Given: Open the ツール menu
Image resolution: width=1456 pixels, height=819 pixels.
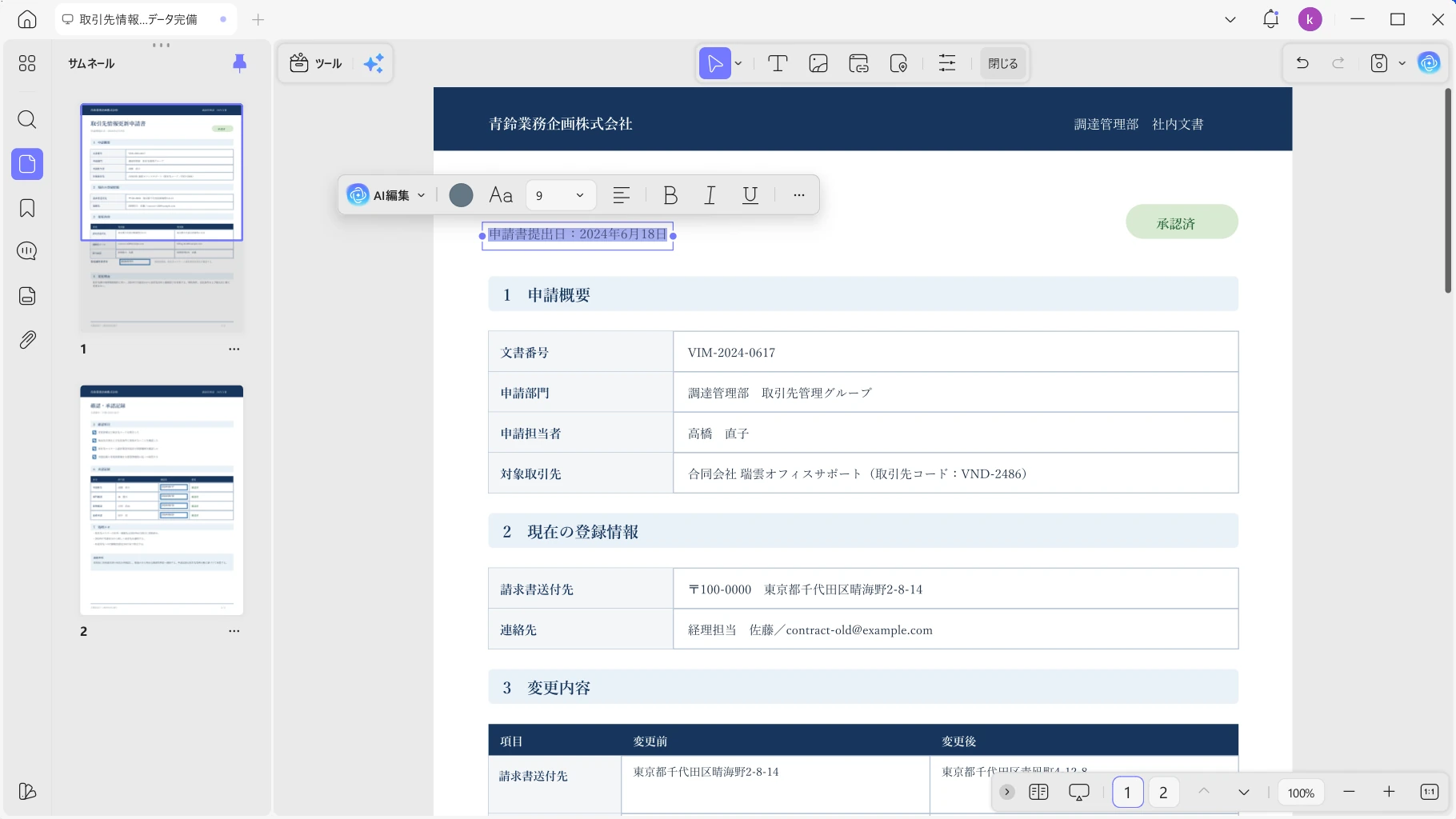Looking at the screenshot, I should point(316,63).
